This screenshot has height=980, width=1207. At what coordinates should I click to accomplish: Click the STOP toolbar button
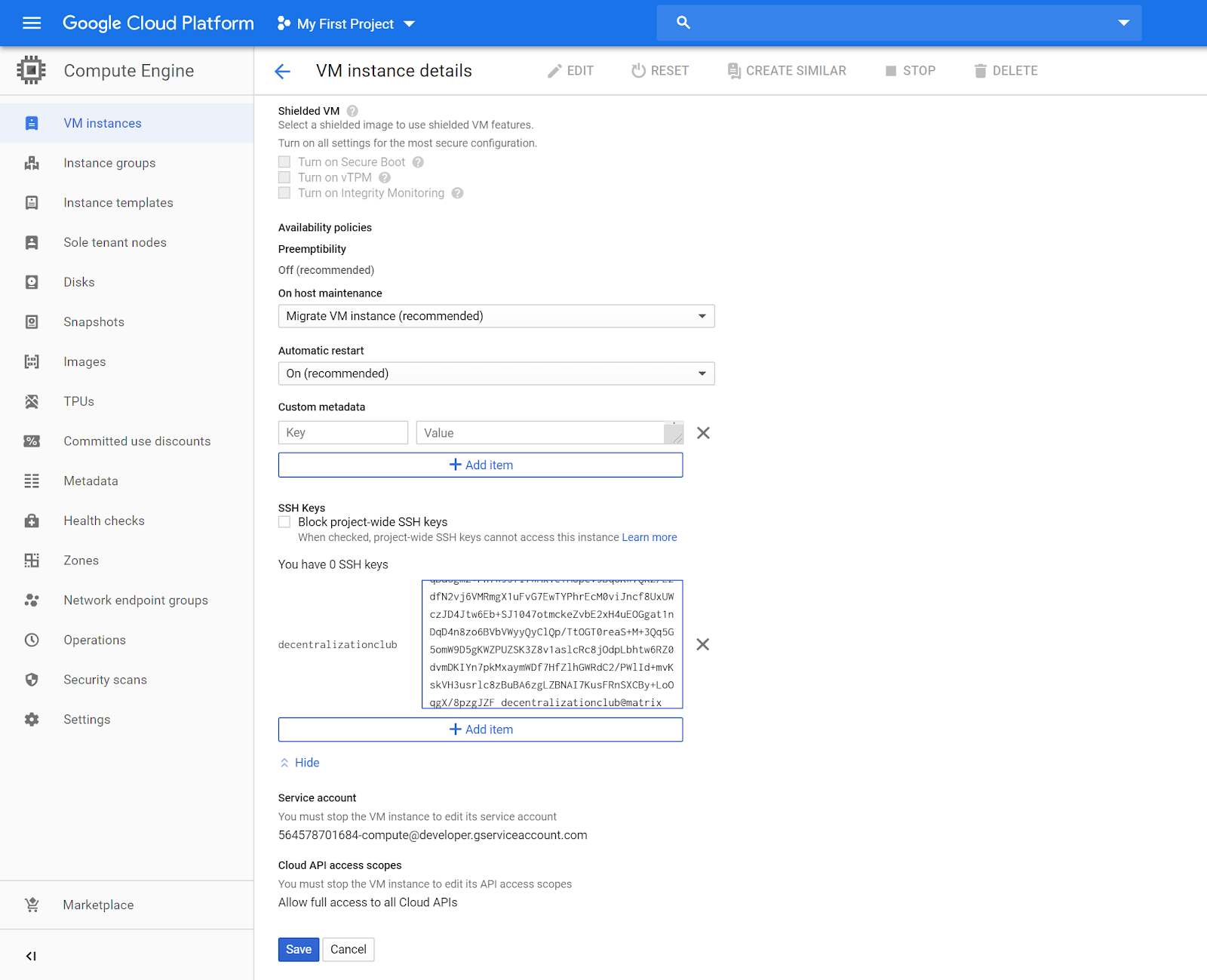click(911, 71)
